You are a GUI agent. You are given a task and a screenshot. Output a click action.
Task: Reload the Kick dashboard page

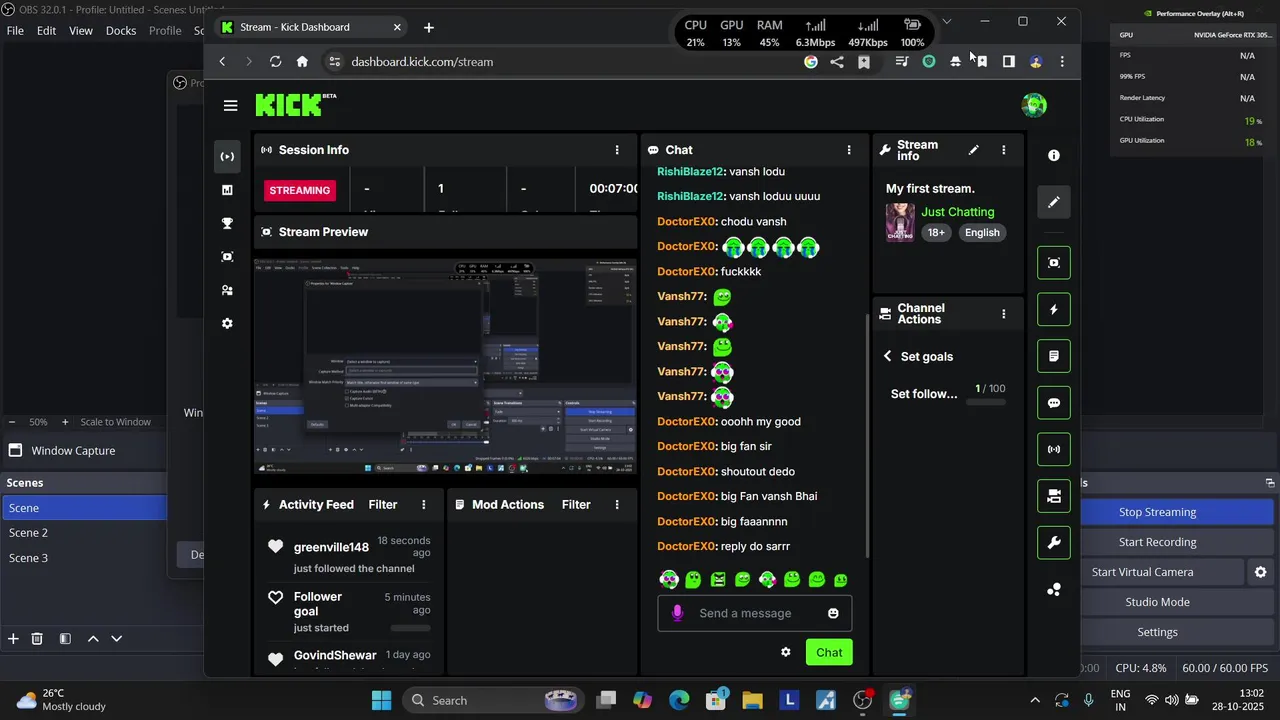[x=276, y=61]
